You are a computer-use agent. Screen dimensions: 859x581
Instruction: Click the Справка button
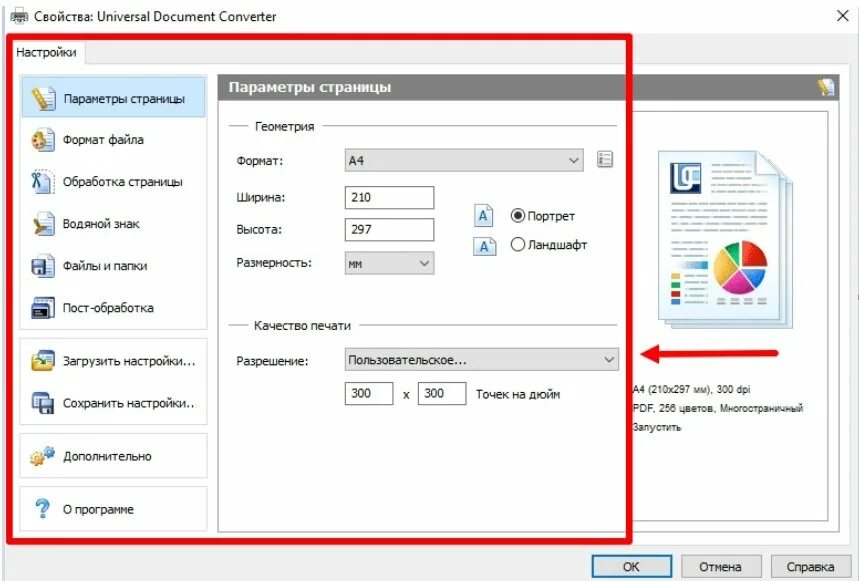click(x=811, y=567)
